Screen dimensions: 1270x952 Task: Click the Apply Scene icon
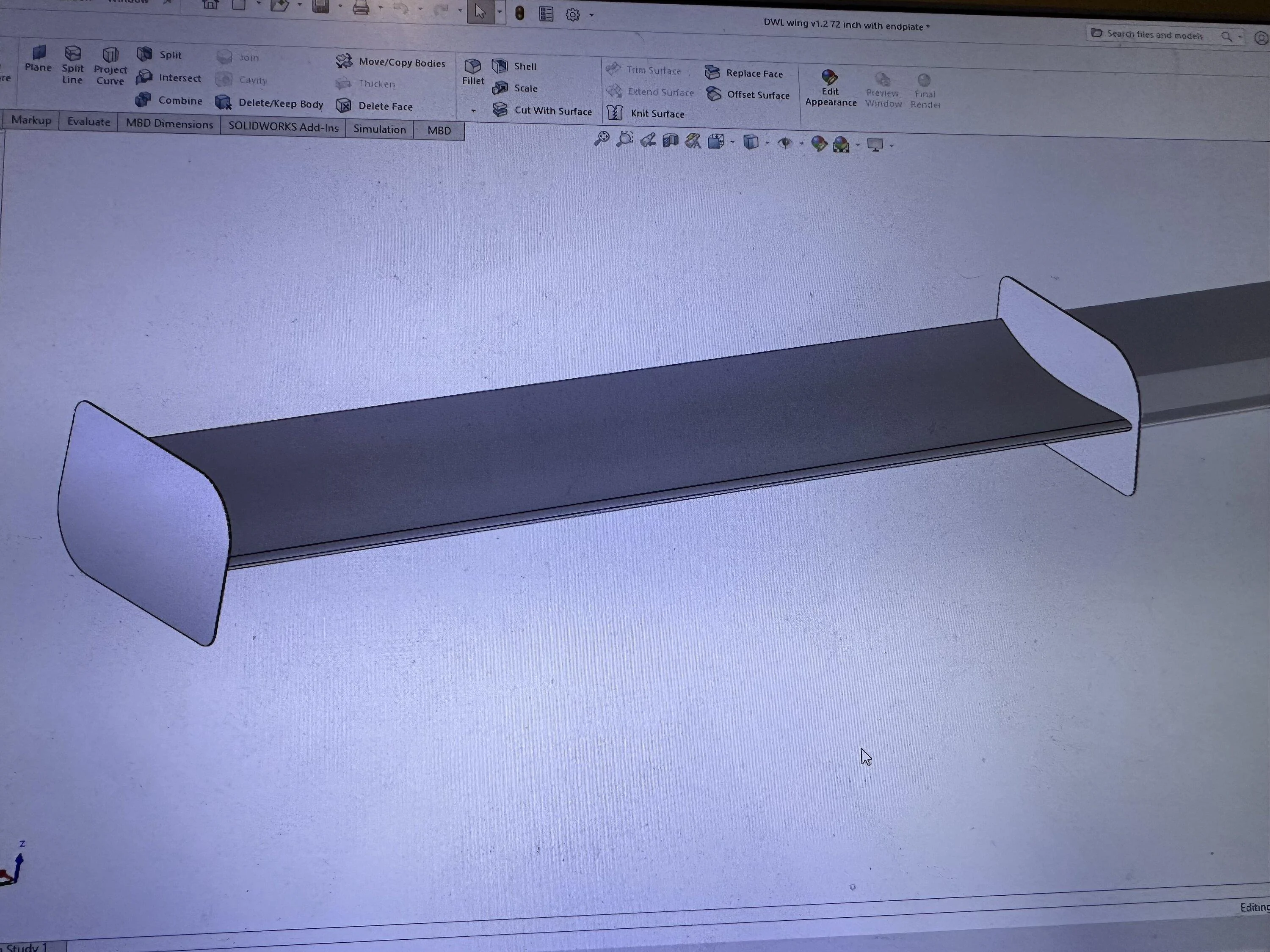tap(841, 144)
